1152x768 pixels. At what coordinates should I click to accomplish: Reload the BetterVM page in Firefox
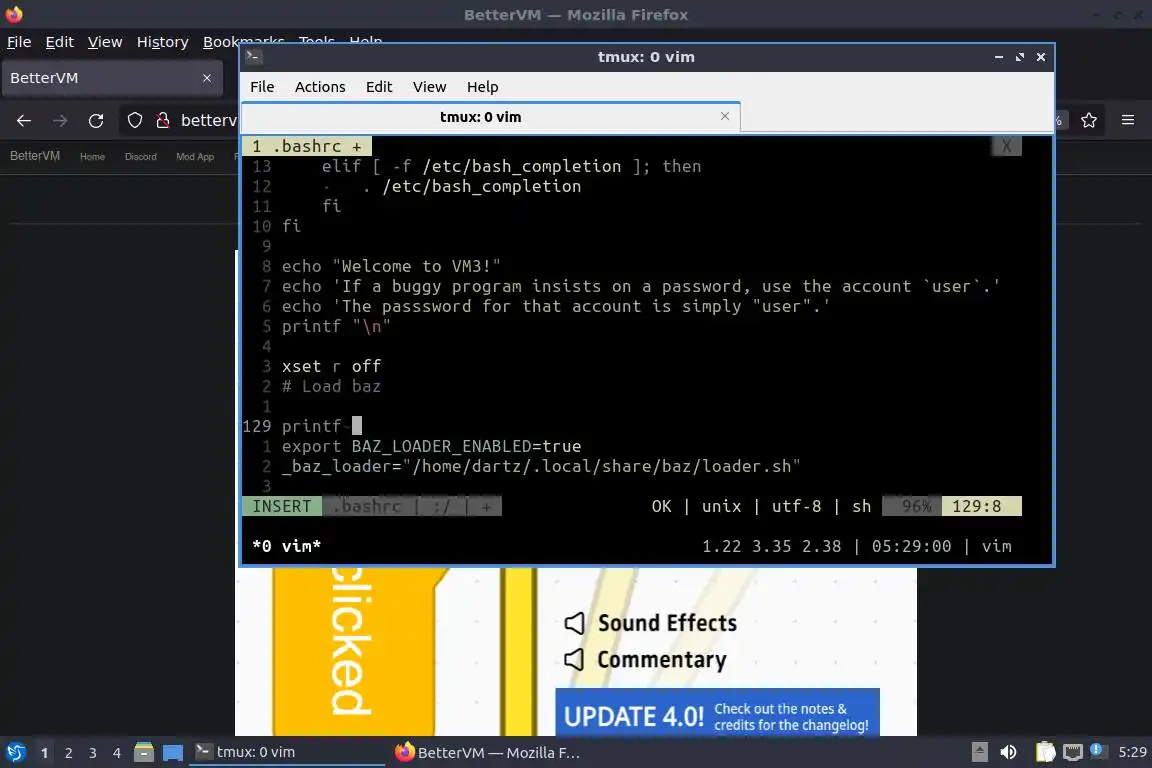pyautogui.click(x=96, y=121)
